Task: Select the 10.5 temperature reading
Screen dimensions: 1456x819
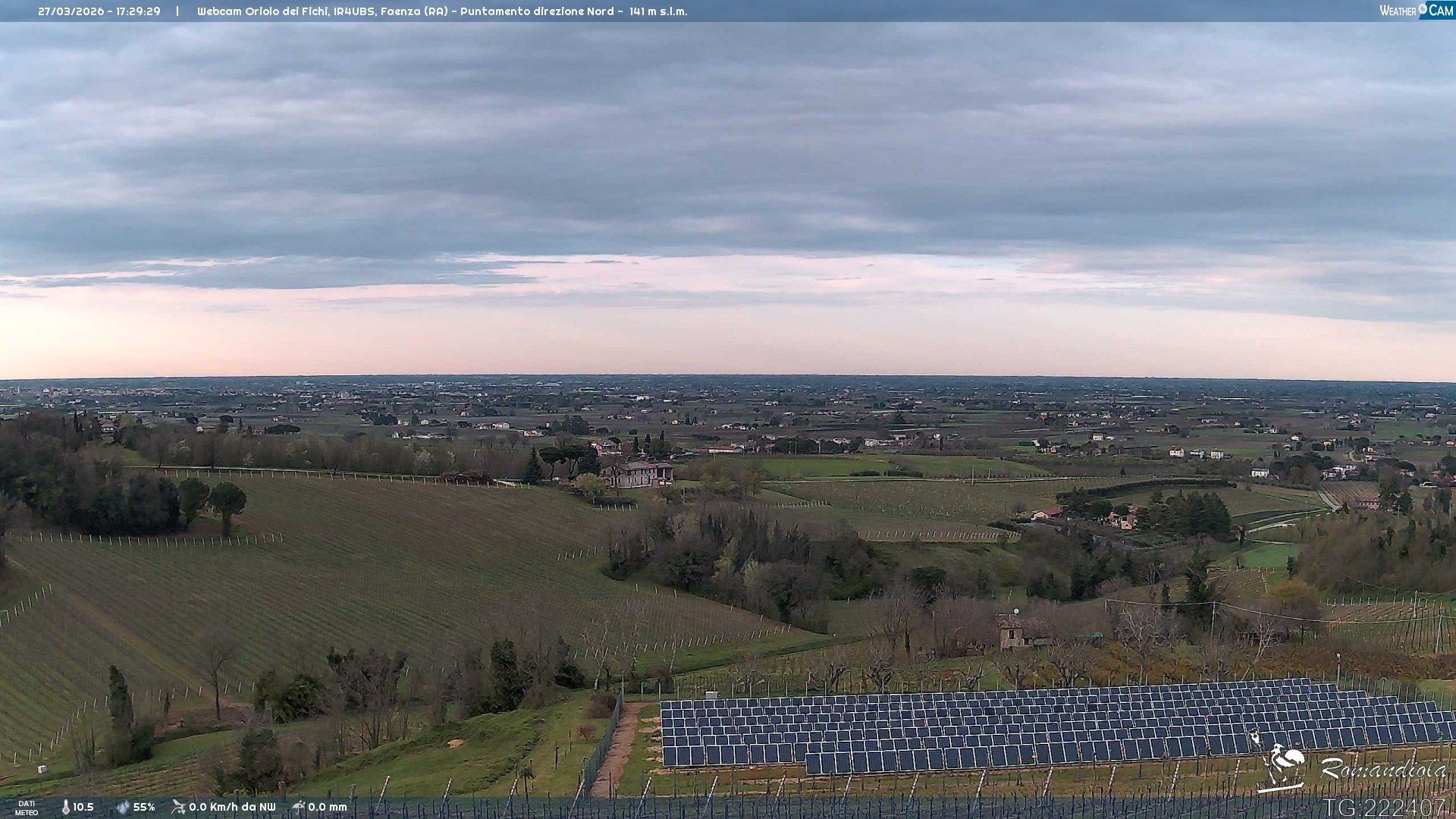Action: click(x=83, y=807)
